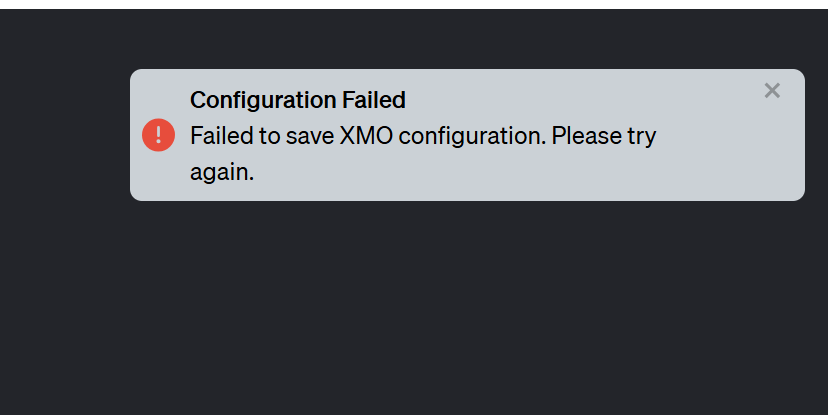Viewport: 828px width, 415px height.
Task: Click the "Failed to save XMO configuration" message
Action: 422,136
